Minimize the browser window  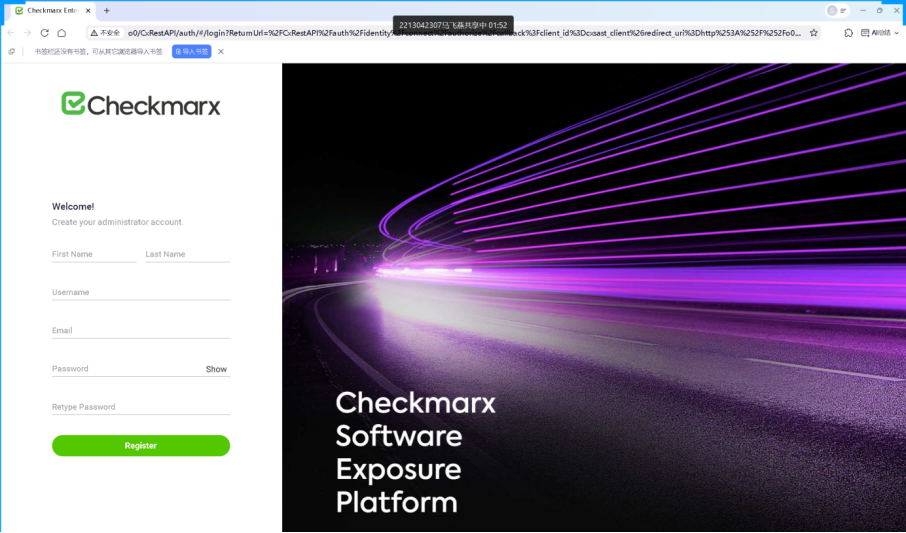[x=863, y=10]
